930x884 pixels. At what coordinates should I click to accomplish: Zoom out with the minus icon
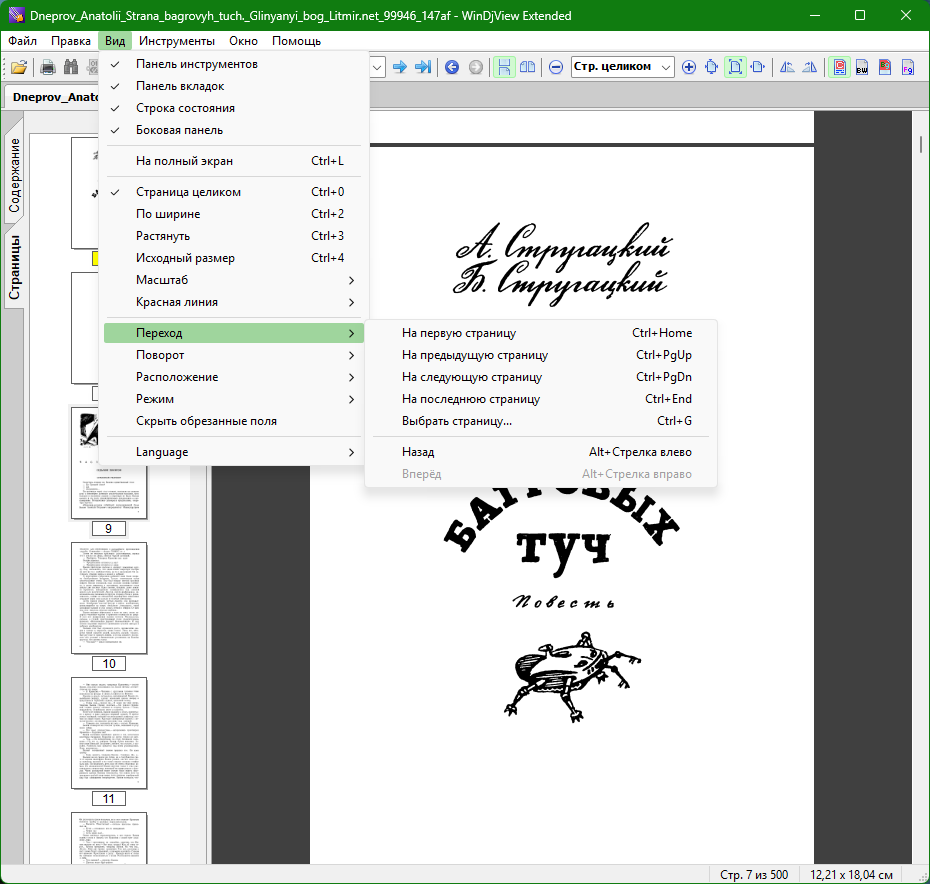click(556, 67)
